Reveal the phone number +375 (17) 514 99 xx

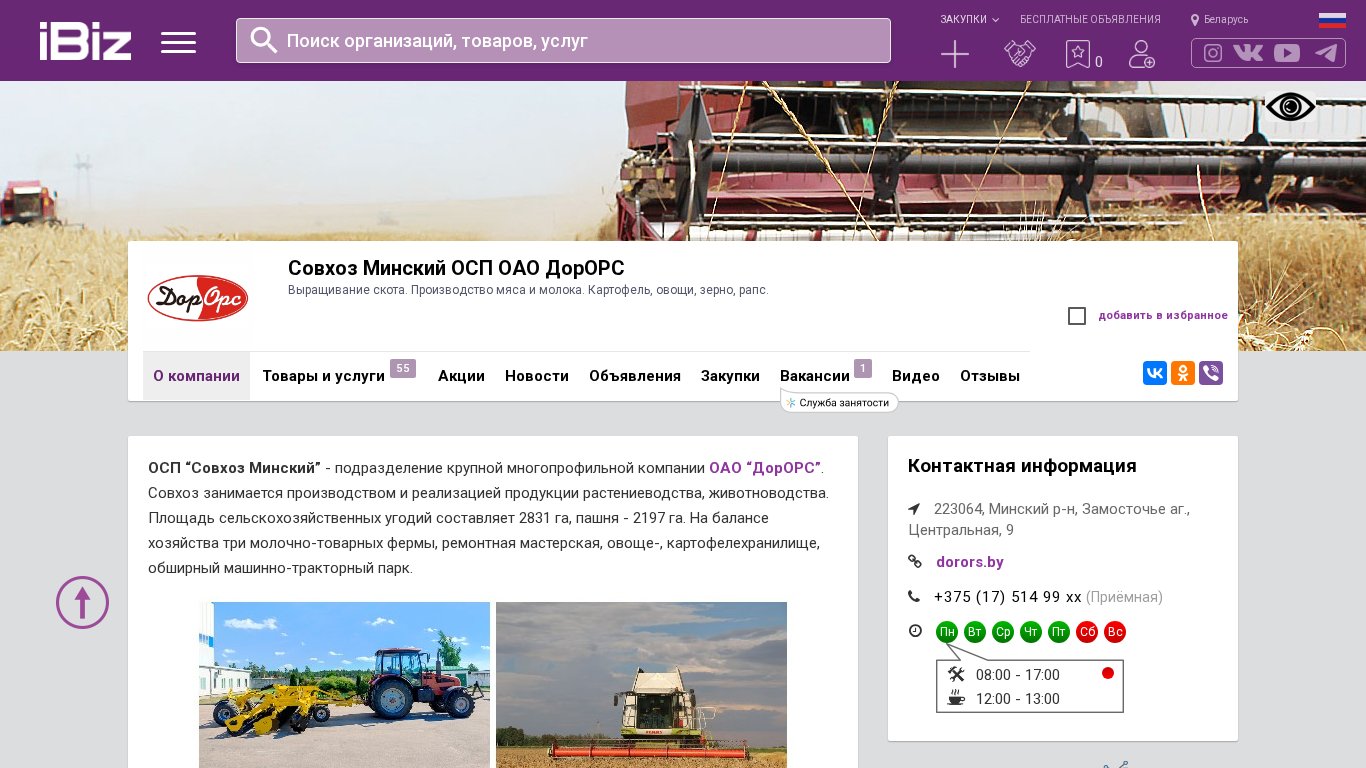coord(1008,597)
